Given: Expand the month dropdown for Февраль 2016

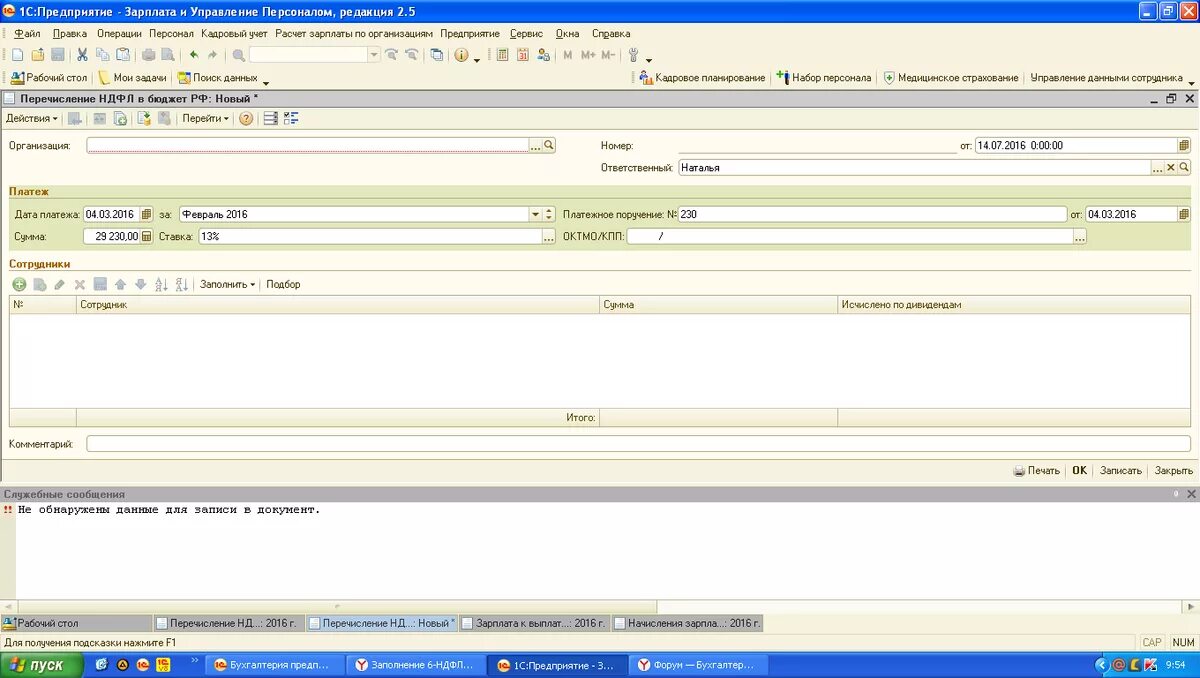Looking at the screenshot, I should pos(535,214).
